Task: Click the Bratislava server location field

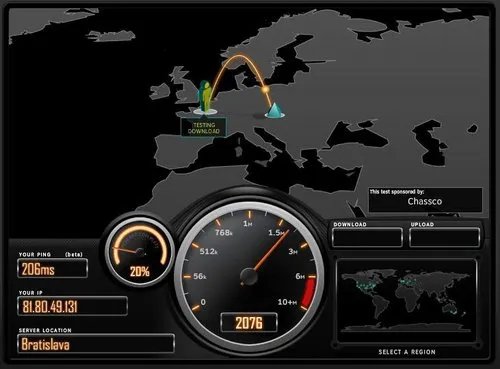Action: pyautogui.click(x=96, y=344)
